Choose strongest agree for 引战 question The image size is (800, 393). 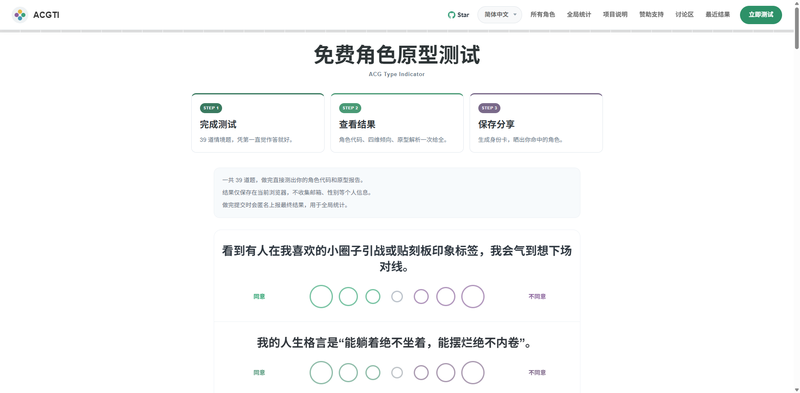tap(321, 297)
